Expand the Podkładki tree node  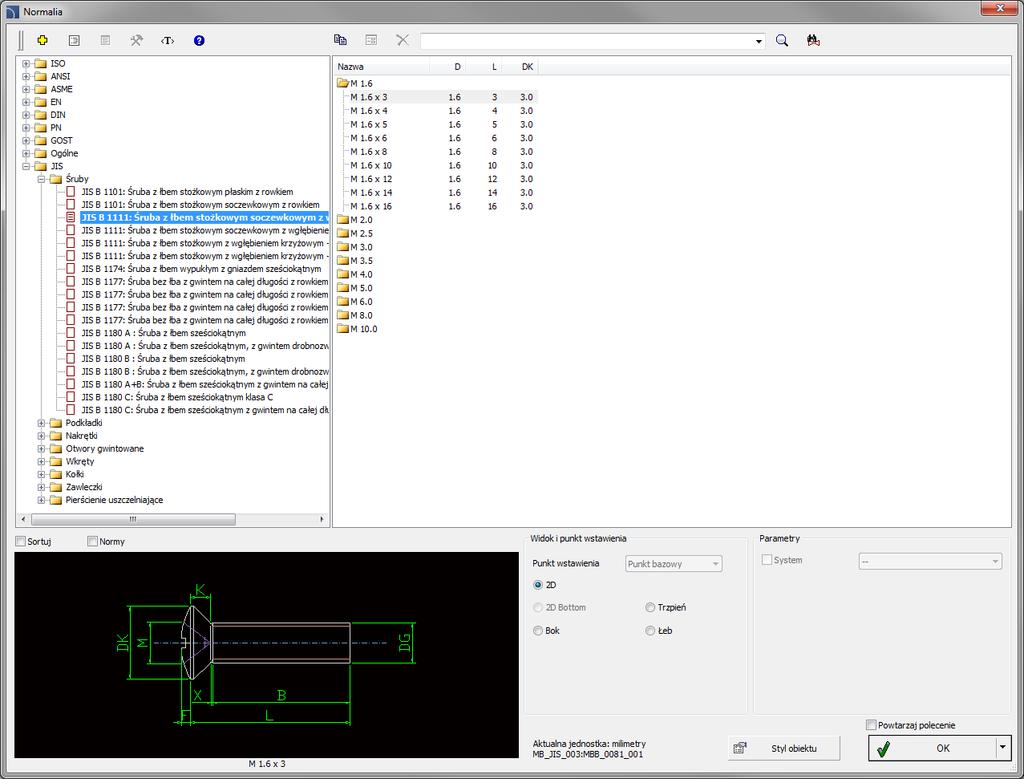pos(41,423)
